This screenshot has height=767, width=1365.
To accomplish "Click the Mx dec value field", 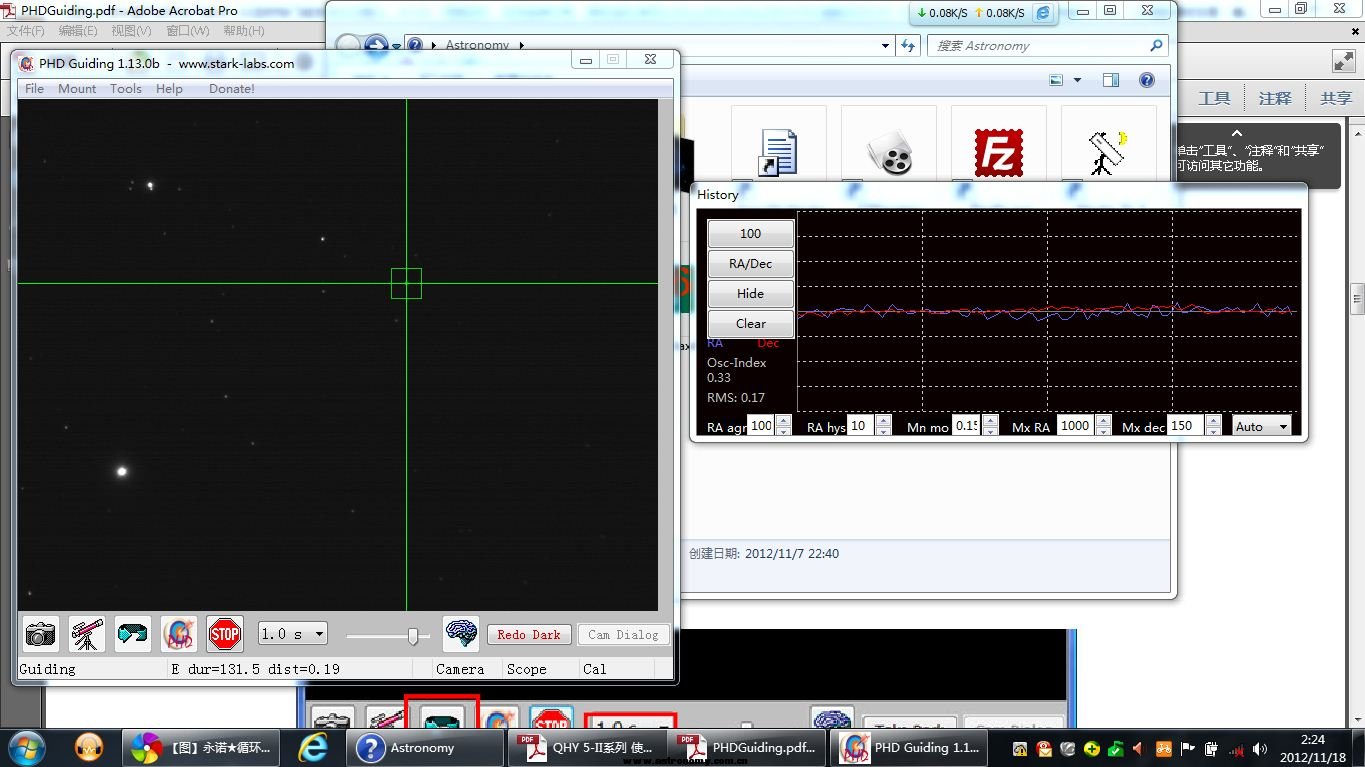I will (x=1186, y=426).
